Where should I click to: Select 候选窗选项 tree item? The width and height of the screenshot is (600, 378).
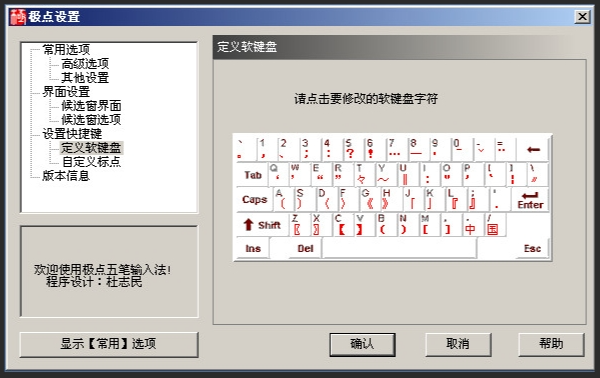pyautogui.click(x=91, y=120)
